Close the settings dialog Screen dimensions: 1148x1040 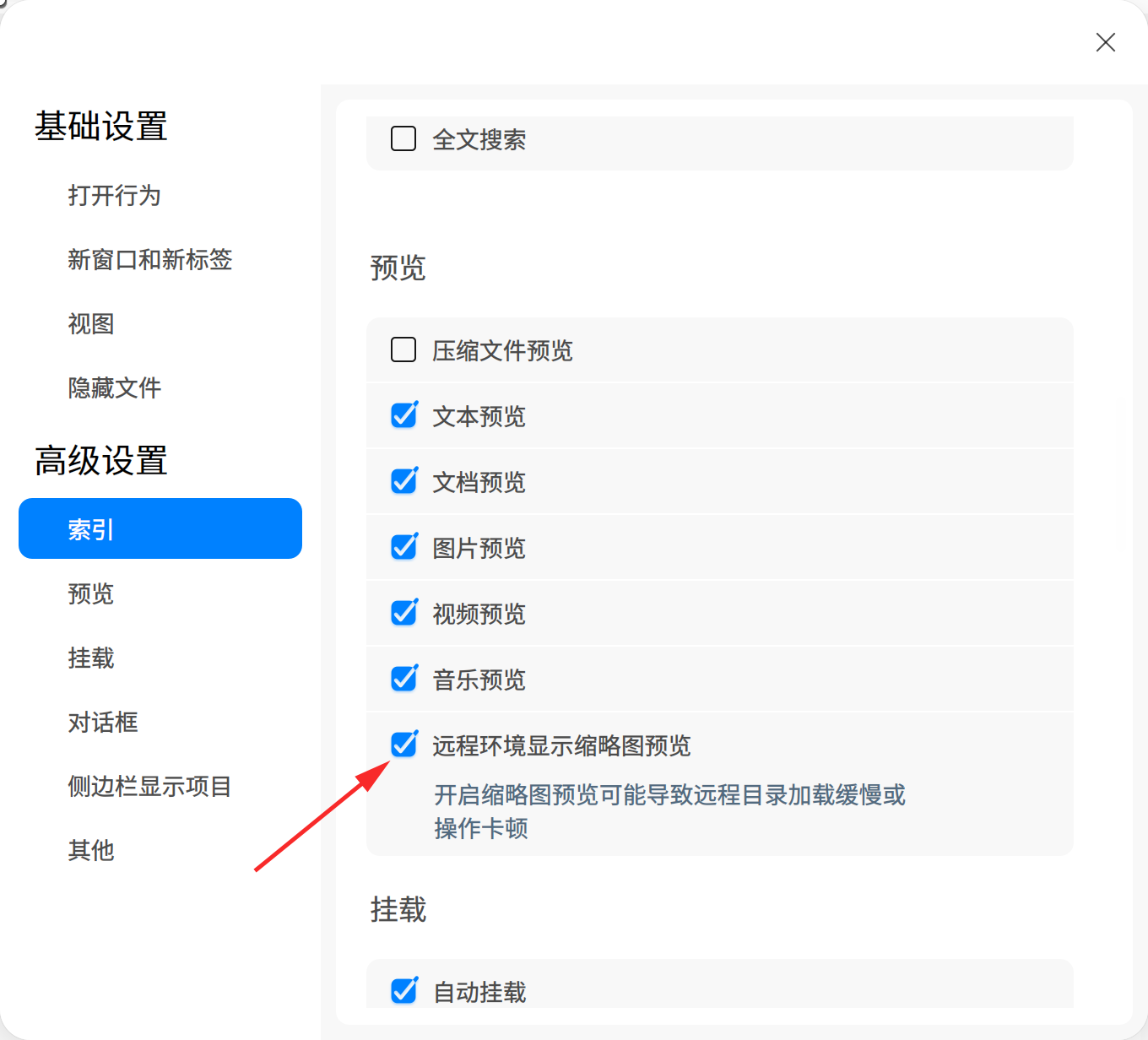[1106, 42]
